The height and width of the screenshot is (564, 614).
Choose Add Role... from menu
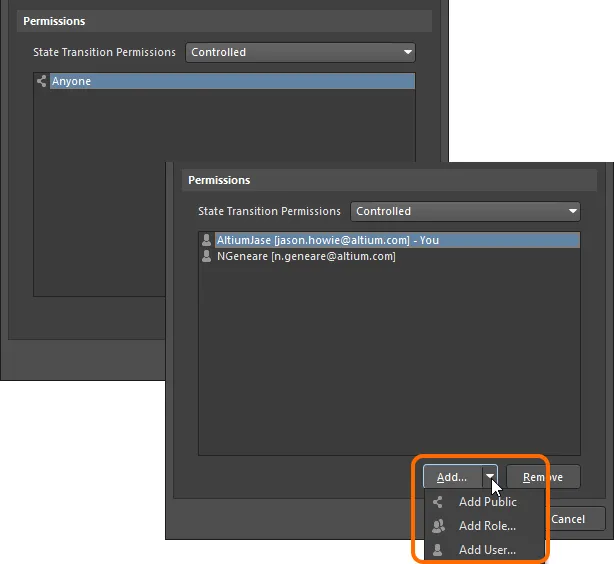coord(484,526)
